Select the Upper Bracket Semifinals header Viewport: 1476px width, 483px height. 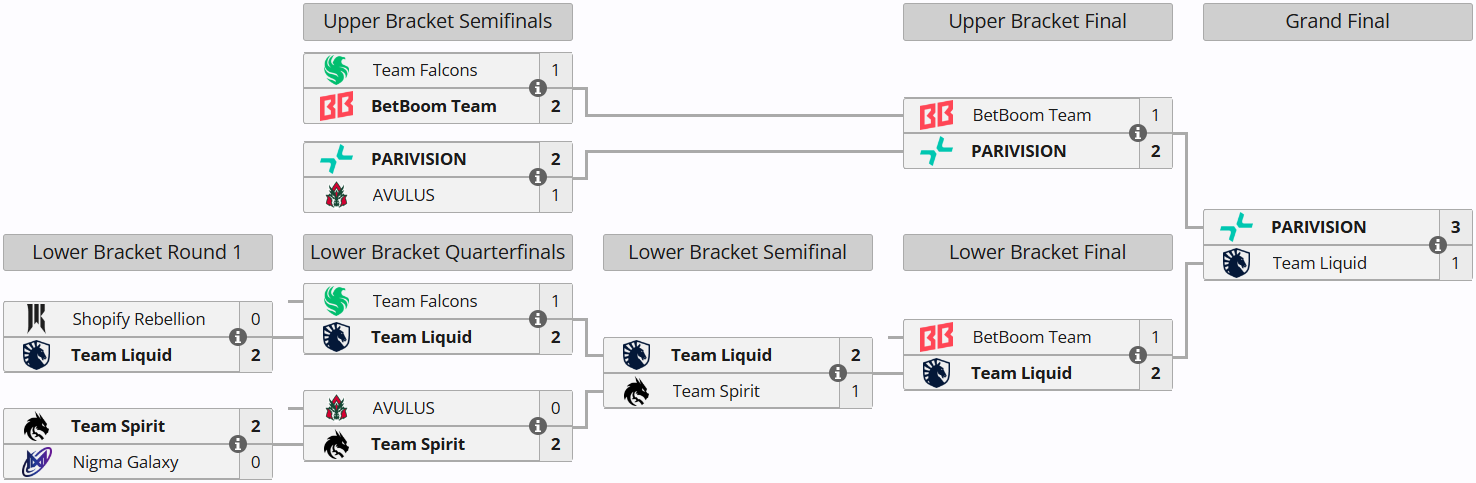[437, 21]
